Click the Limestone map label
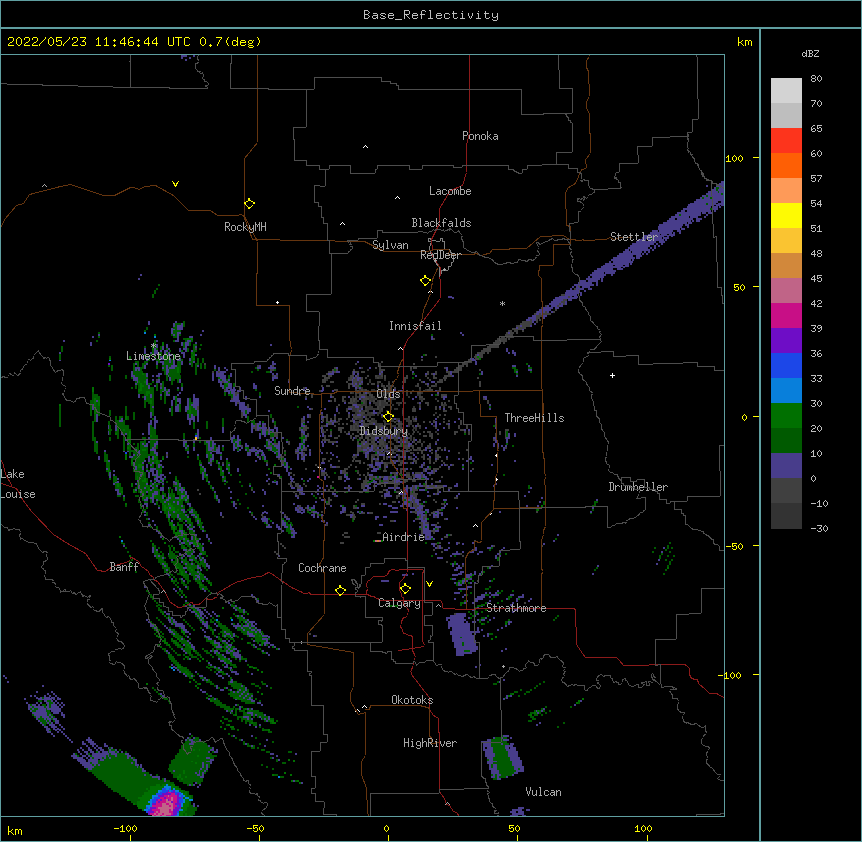Screen dimensions: 862x842 pos(153,356)
